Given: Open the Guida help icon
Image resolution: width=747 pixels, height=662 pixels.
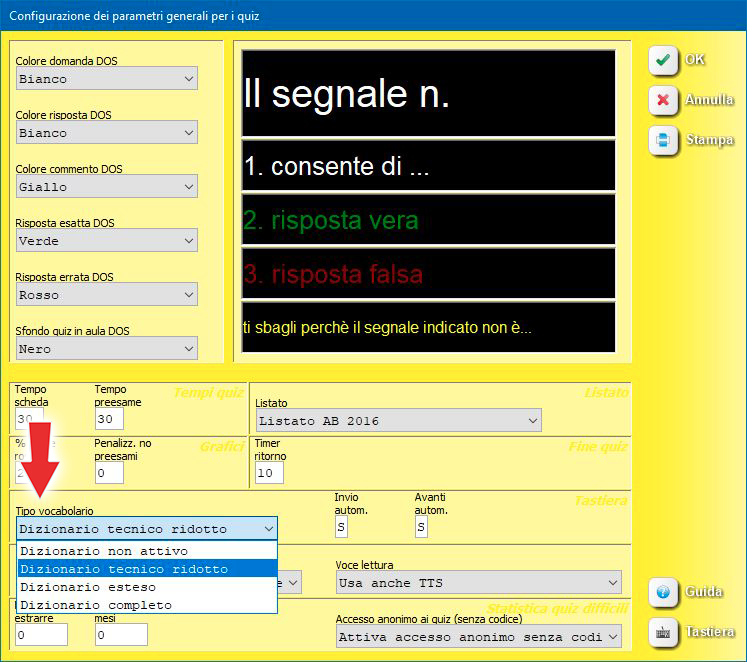Looking at the screenshot, I should tap(662, 591).
